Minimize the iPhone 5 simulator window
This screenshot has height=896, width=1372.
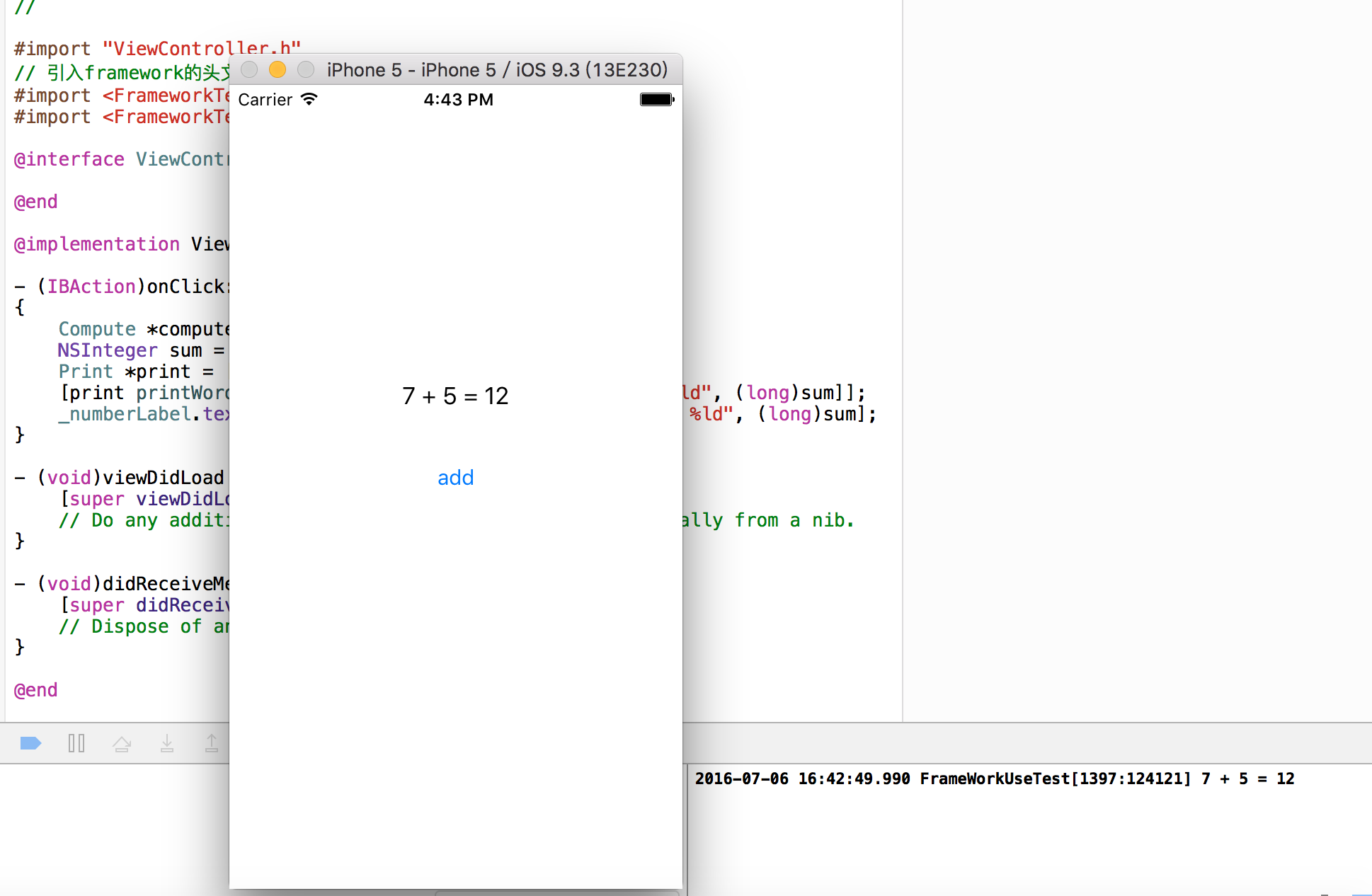tap(278, 69)
